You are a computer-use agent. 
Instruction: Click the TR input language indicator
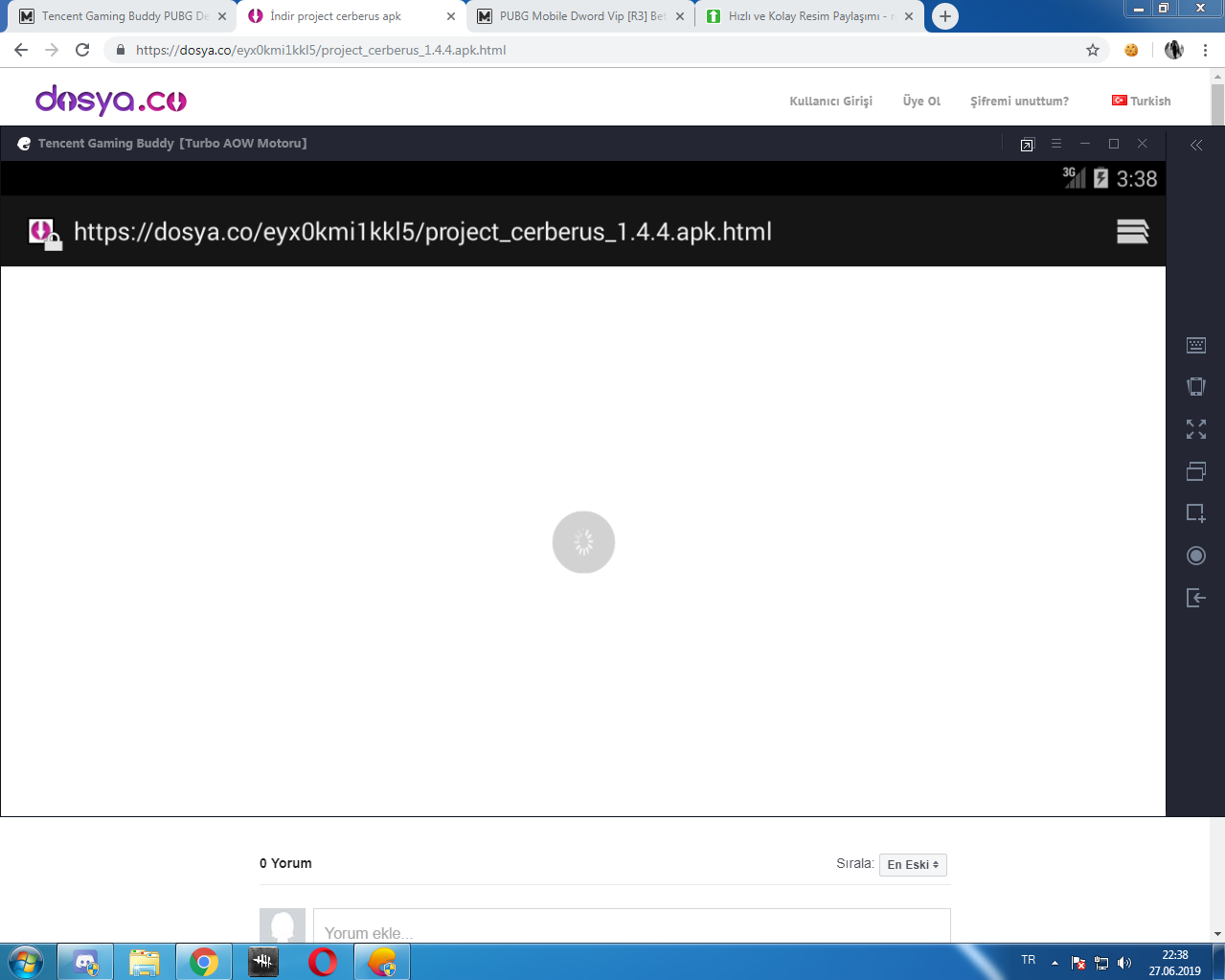click(1028, 960)
